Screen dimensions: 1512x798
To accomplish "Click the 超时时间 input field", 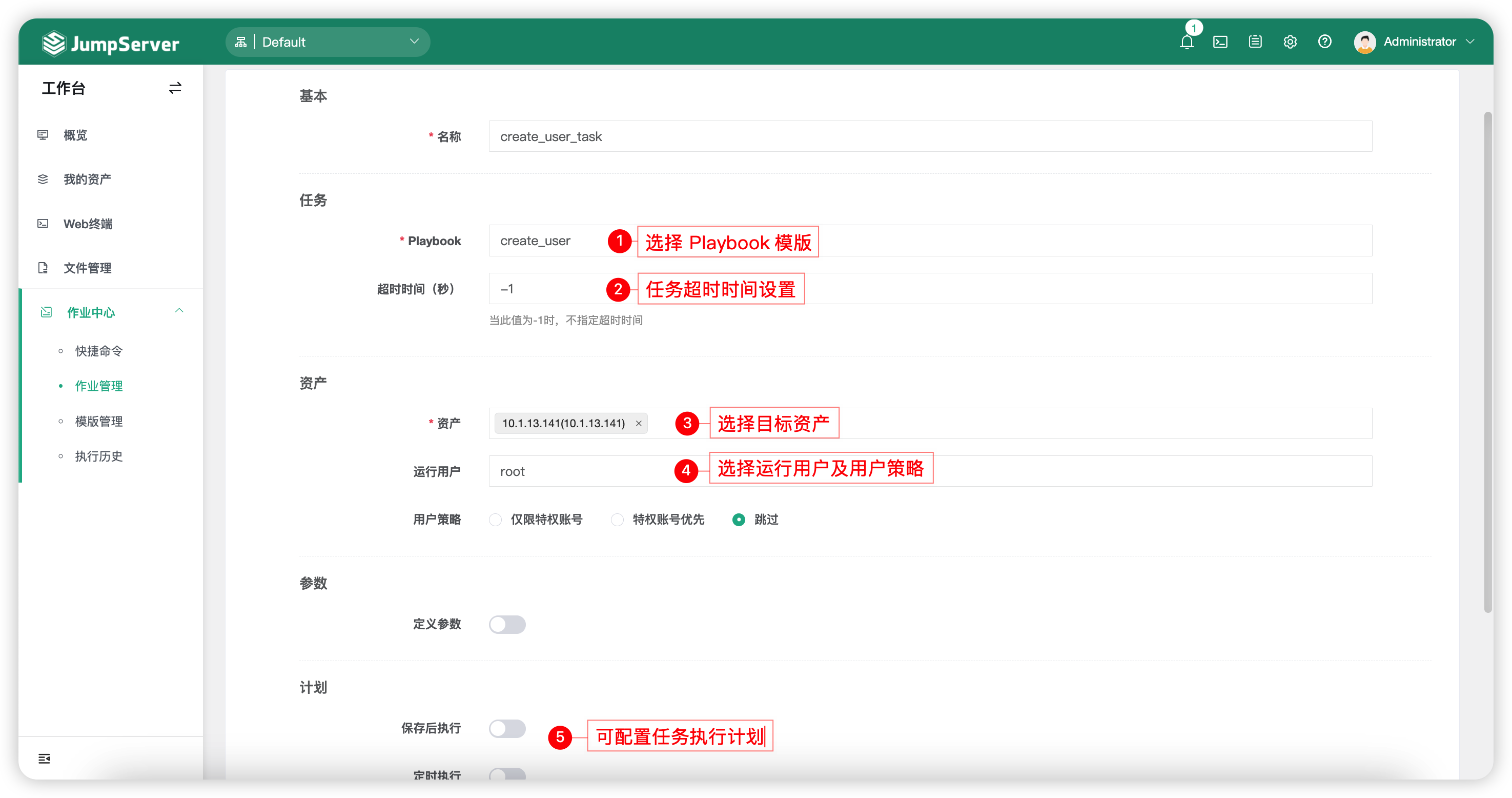I will pyautogui.click(x=930, y=288).
